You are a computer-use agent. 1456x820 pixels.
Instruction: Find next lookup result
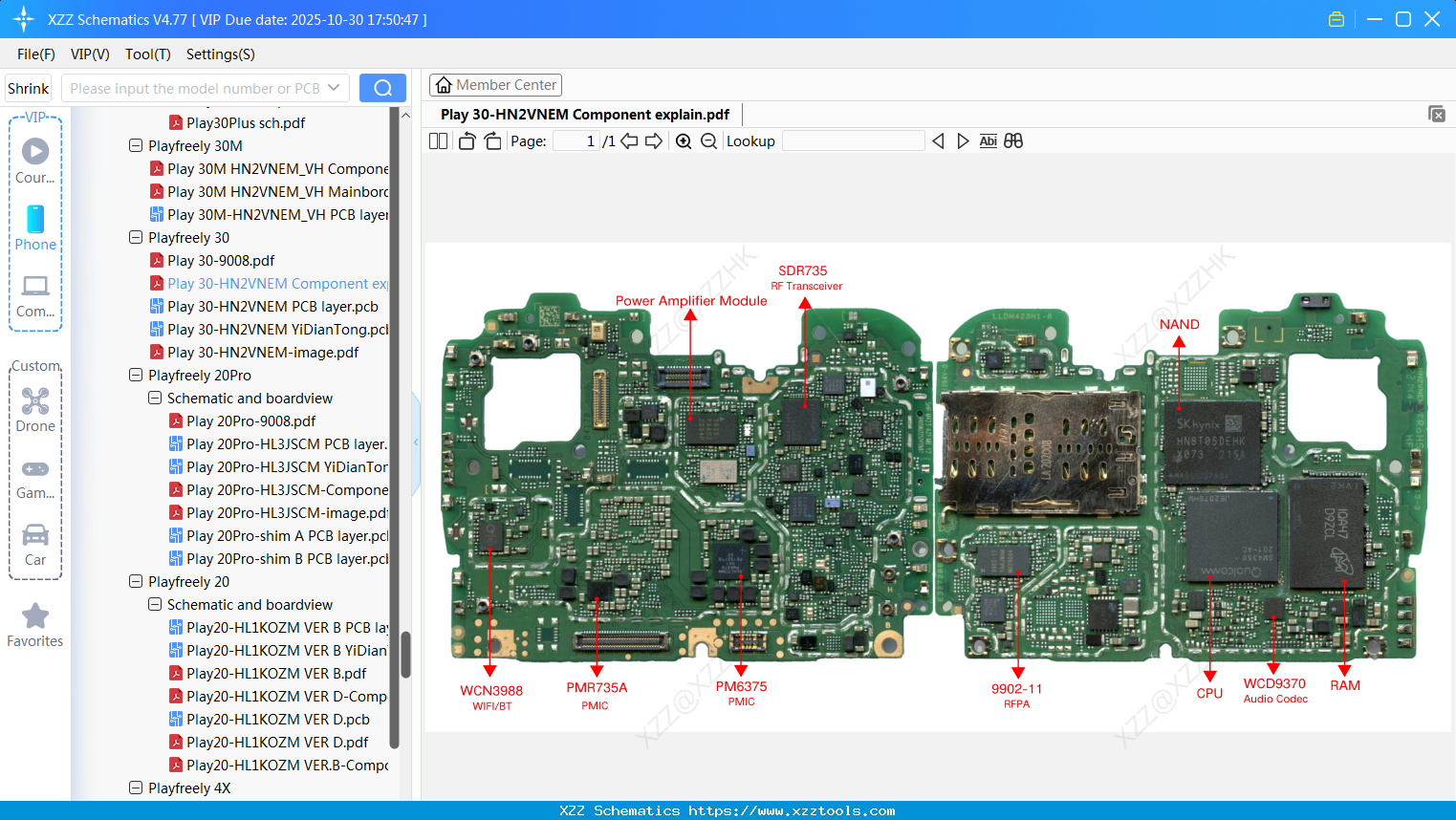tap(963, 141)
